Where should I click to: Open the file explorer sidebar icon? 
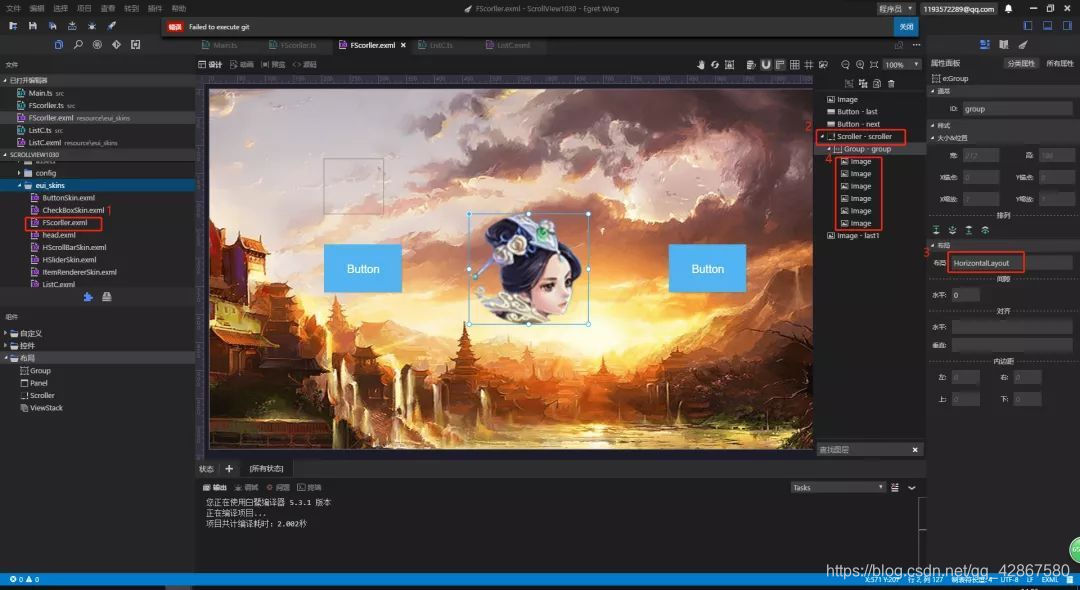click(x=59, y=45)
